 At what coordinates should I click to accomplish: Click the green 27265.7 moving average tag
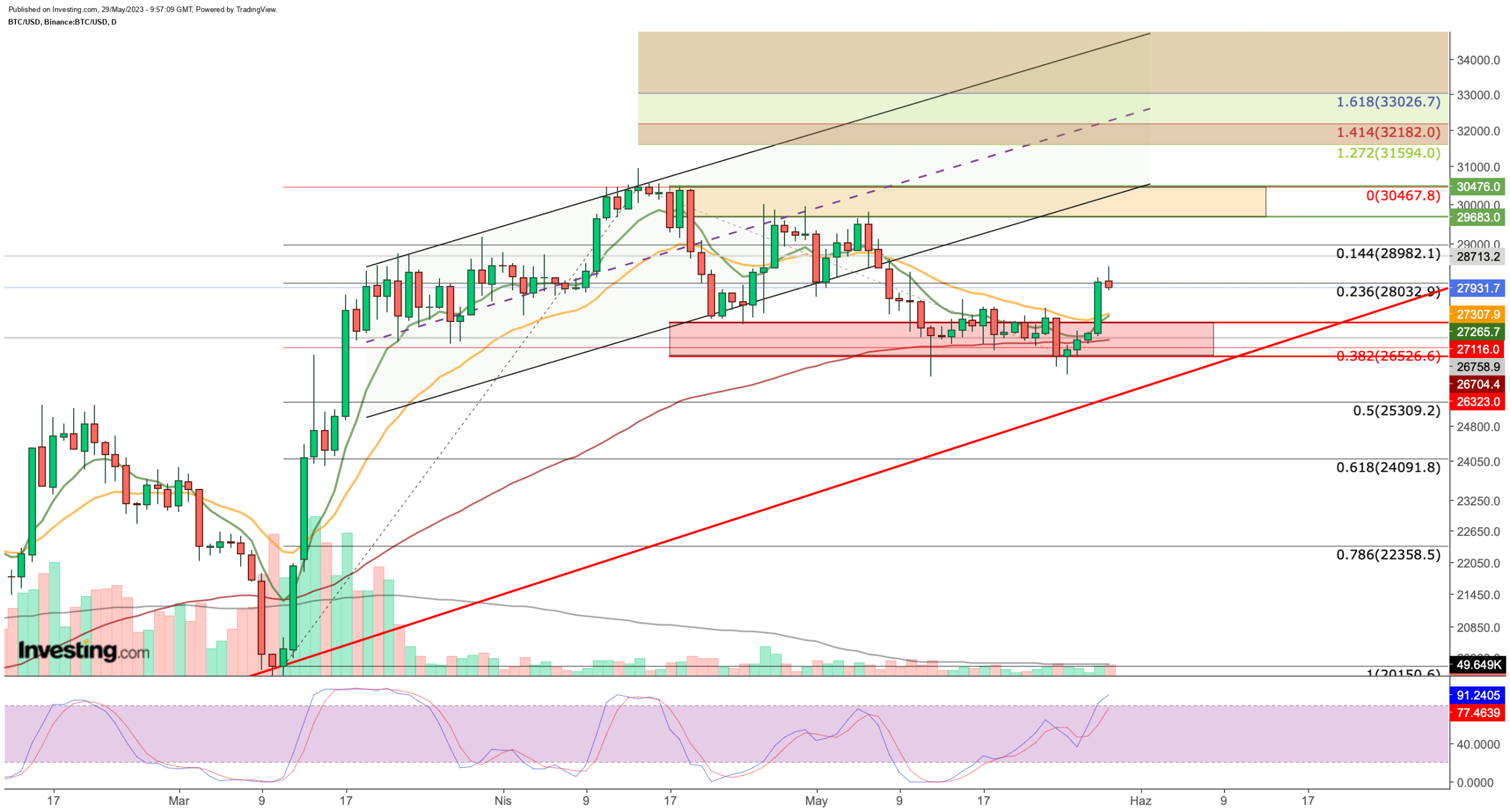click(x=1477, y=332)
